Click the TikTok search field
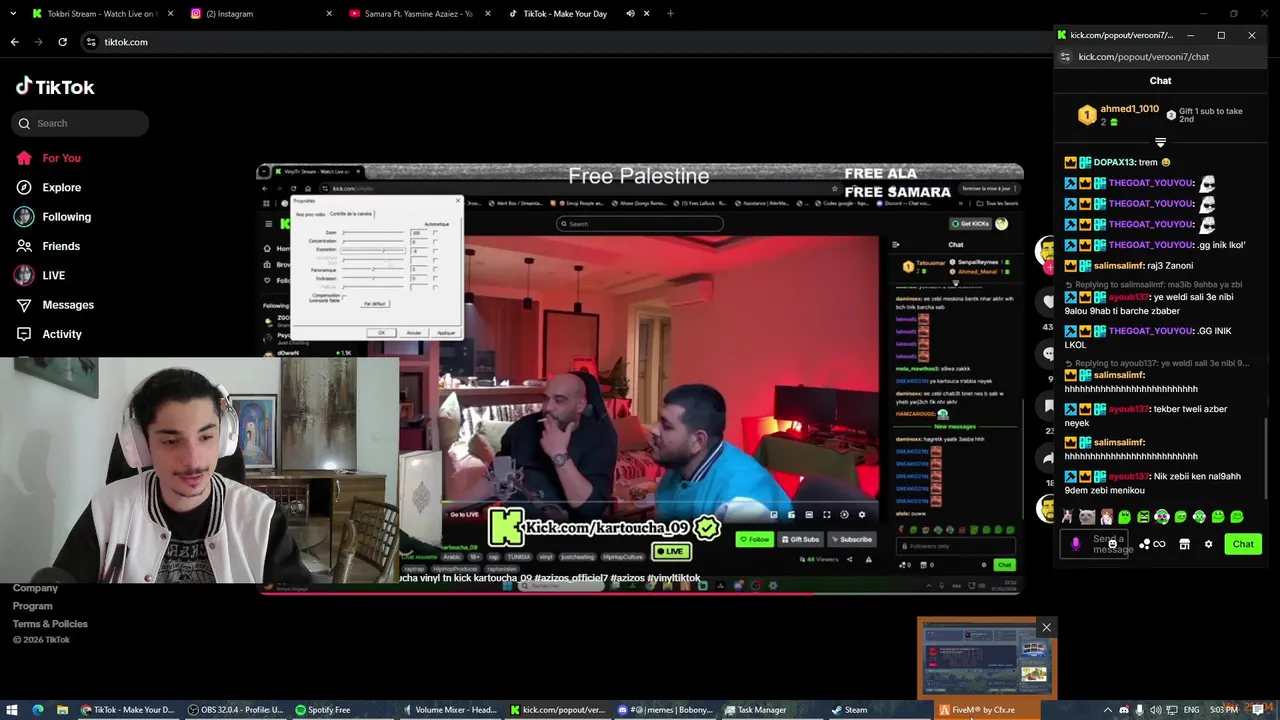Image resolution: width=1280 pixels, height=720 pixels. click(x=81, y=123)
